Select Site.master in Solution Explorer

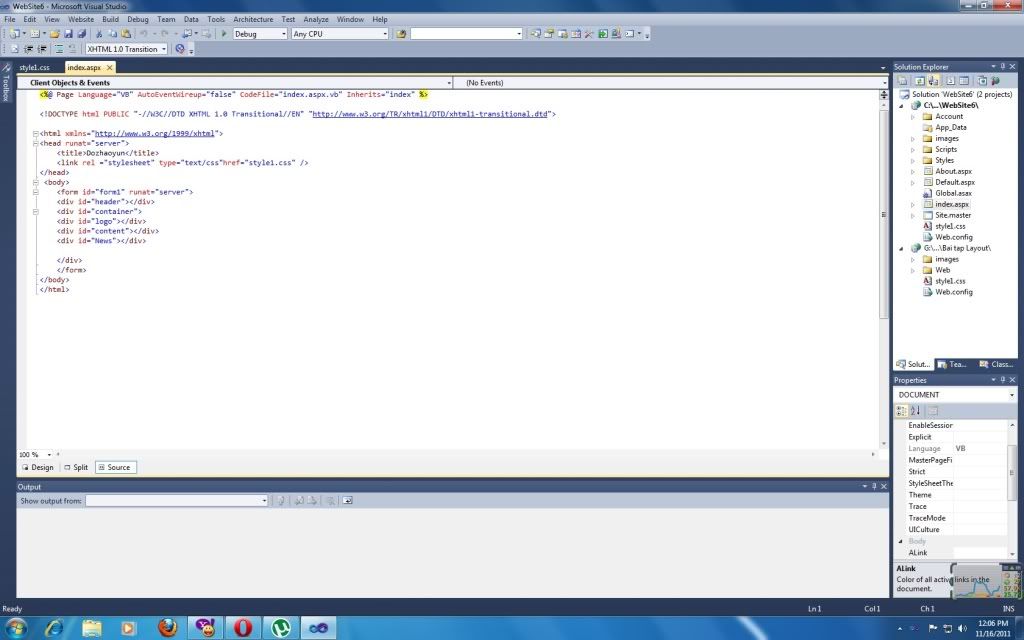click(x=953, y=216)
